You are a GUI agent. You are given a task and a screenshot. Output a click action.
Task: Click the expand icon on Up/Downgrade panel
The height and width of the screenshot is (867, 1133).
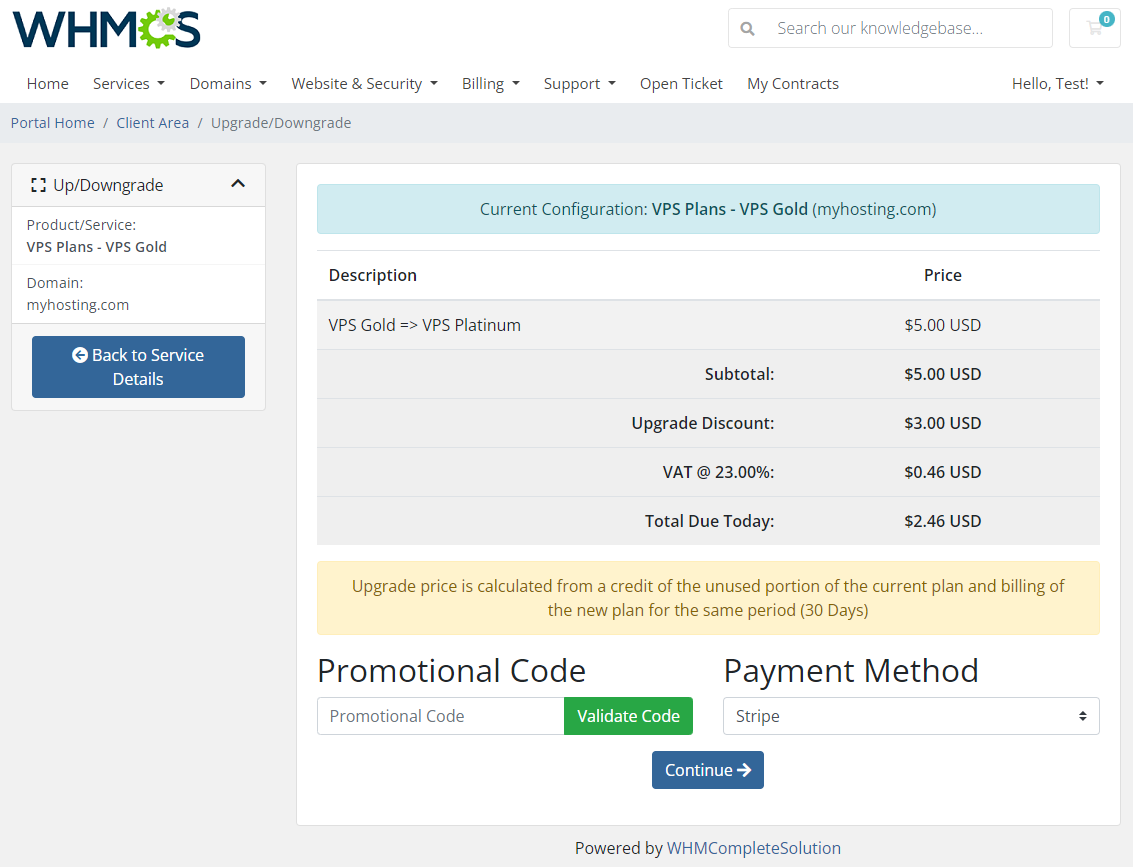coord(38,184)
